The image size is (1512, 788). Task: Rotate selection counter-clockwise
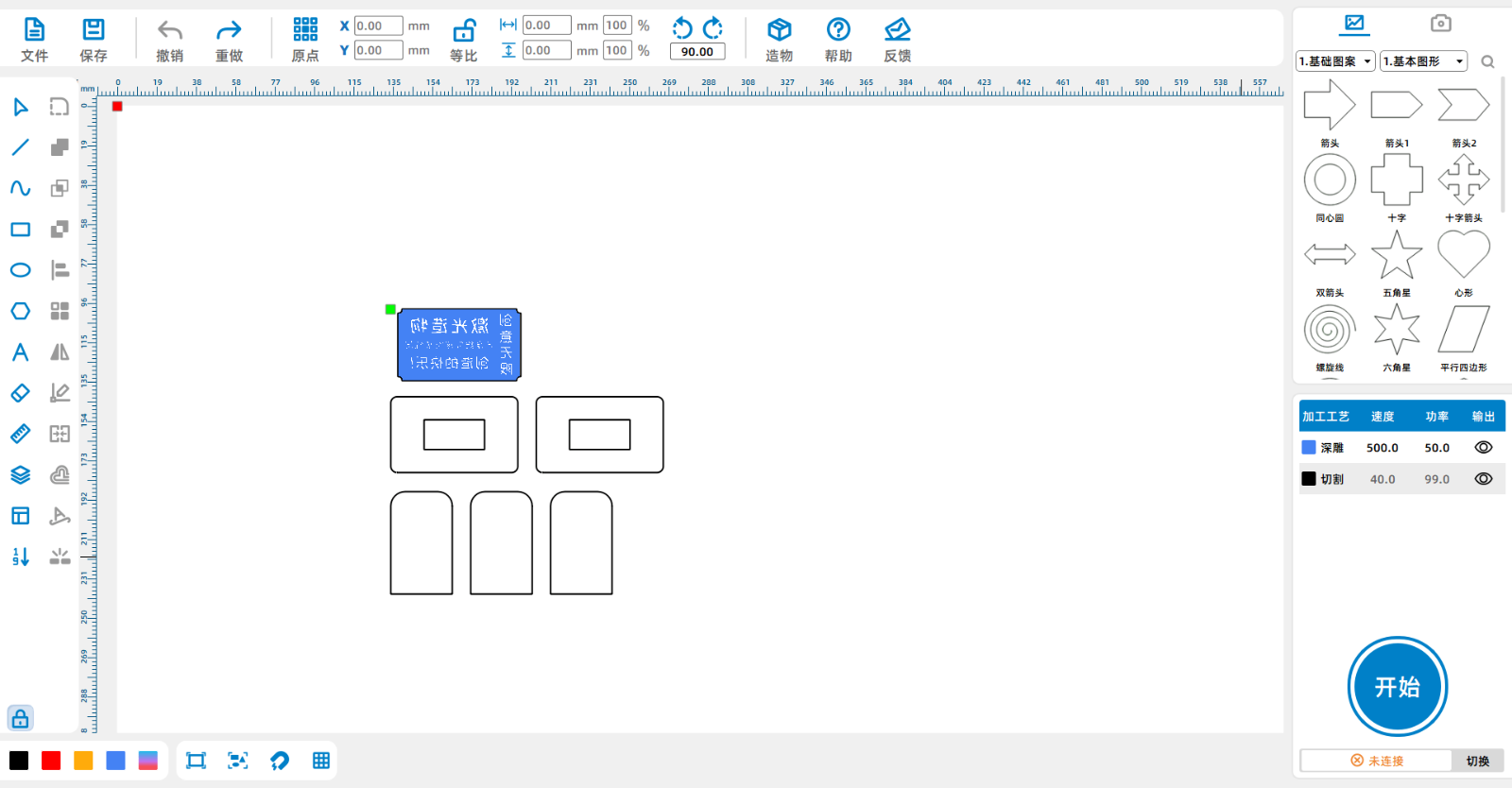682,27
